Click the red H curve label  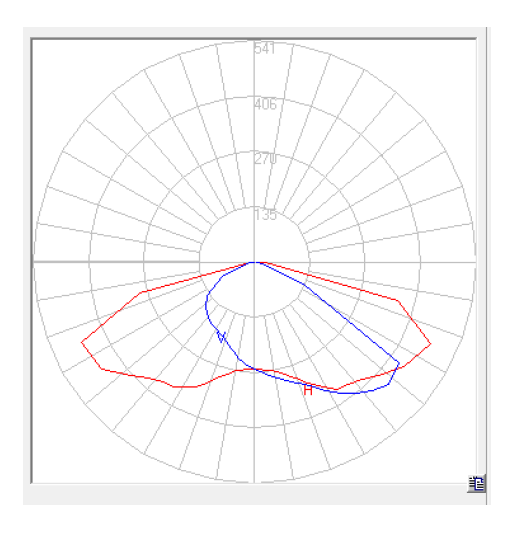(x=308, y=390)
